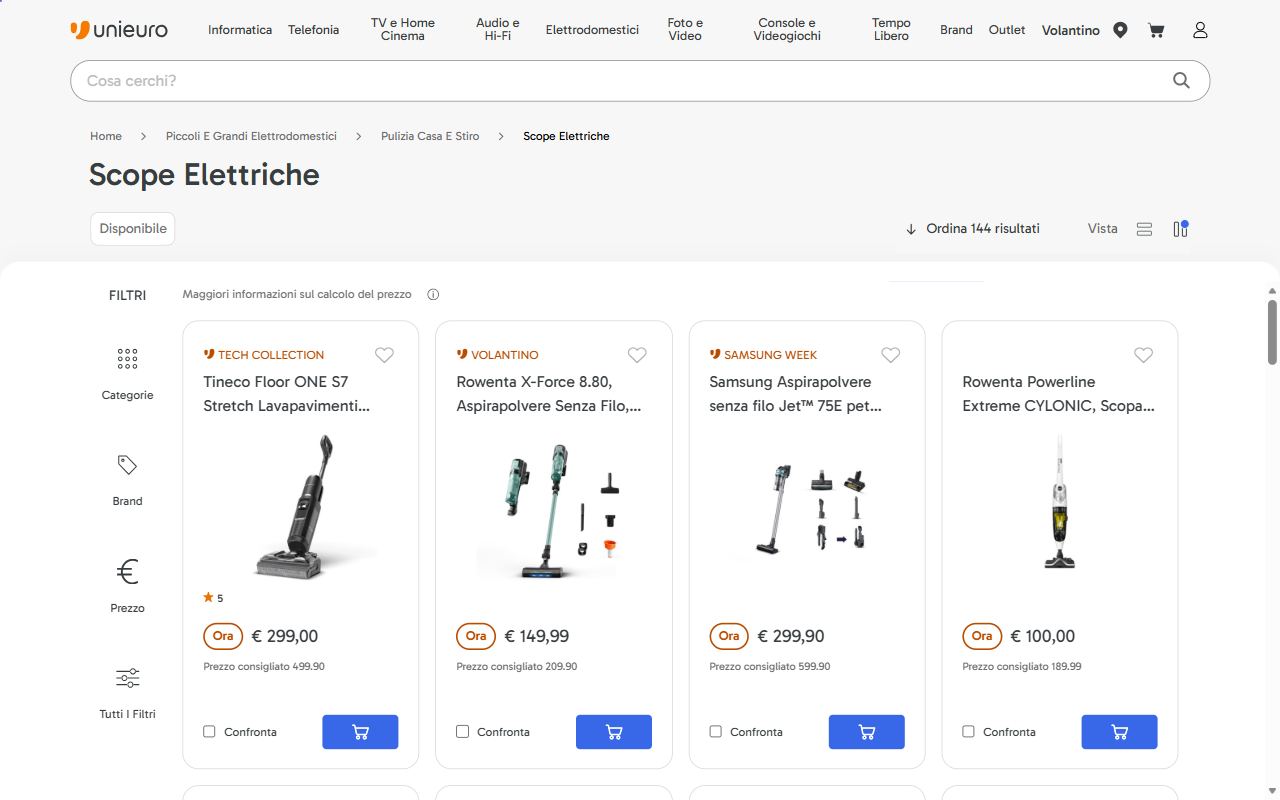
Task: Add Rowenta Powerline Extreme to wishlist
Action: click(x=1144, y=355)
